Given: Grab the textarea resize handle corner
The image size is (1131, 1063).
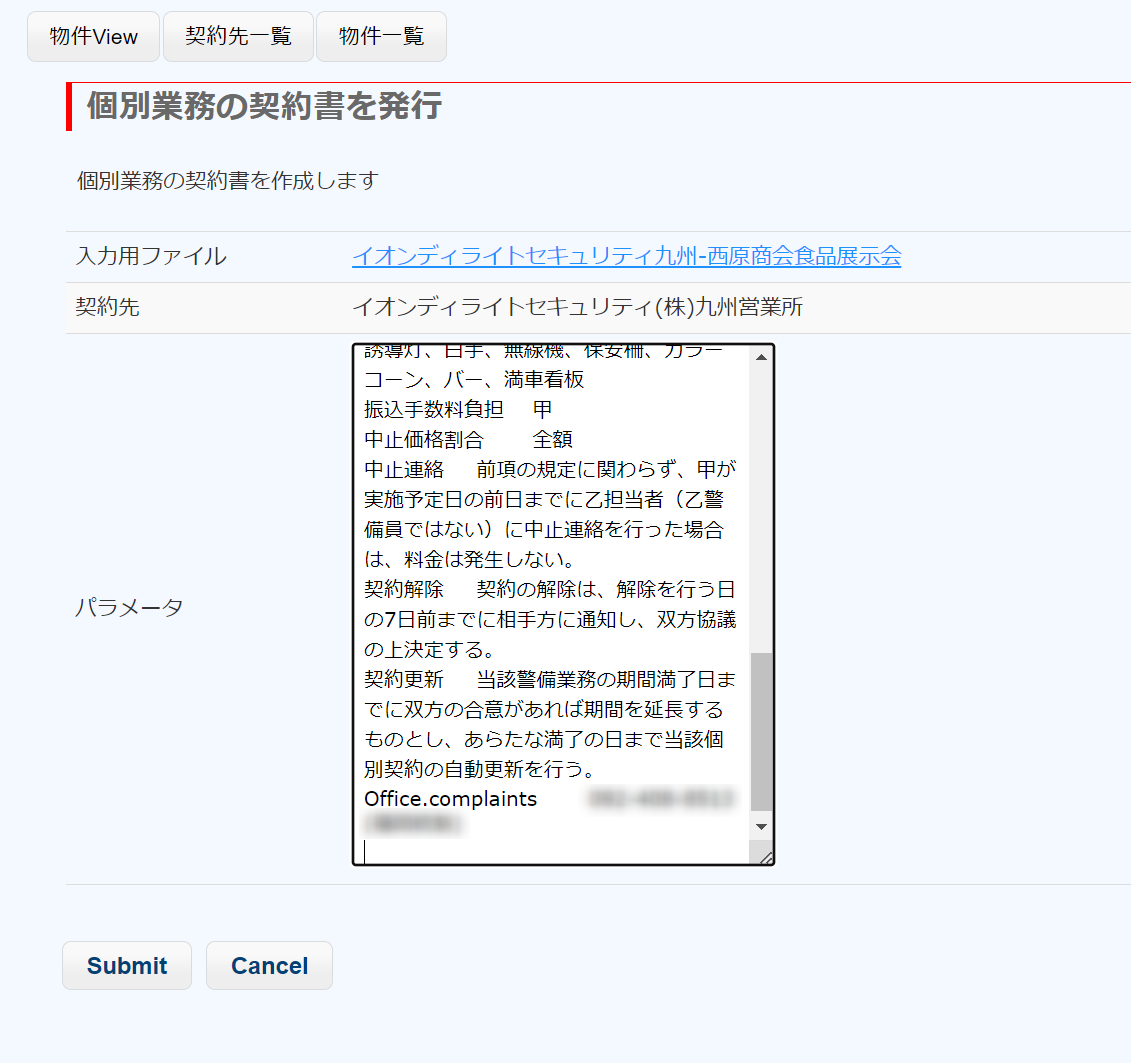Looking at the screenshot, I should (765, 857).
